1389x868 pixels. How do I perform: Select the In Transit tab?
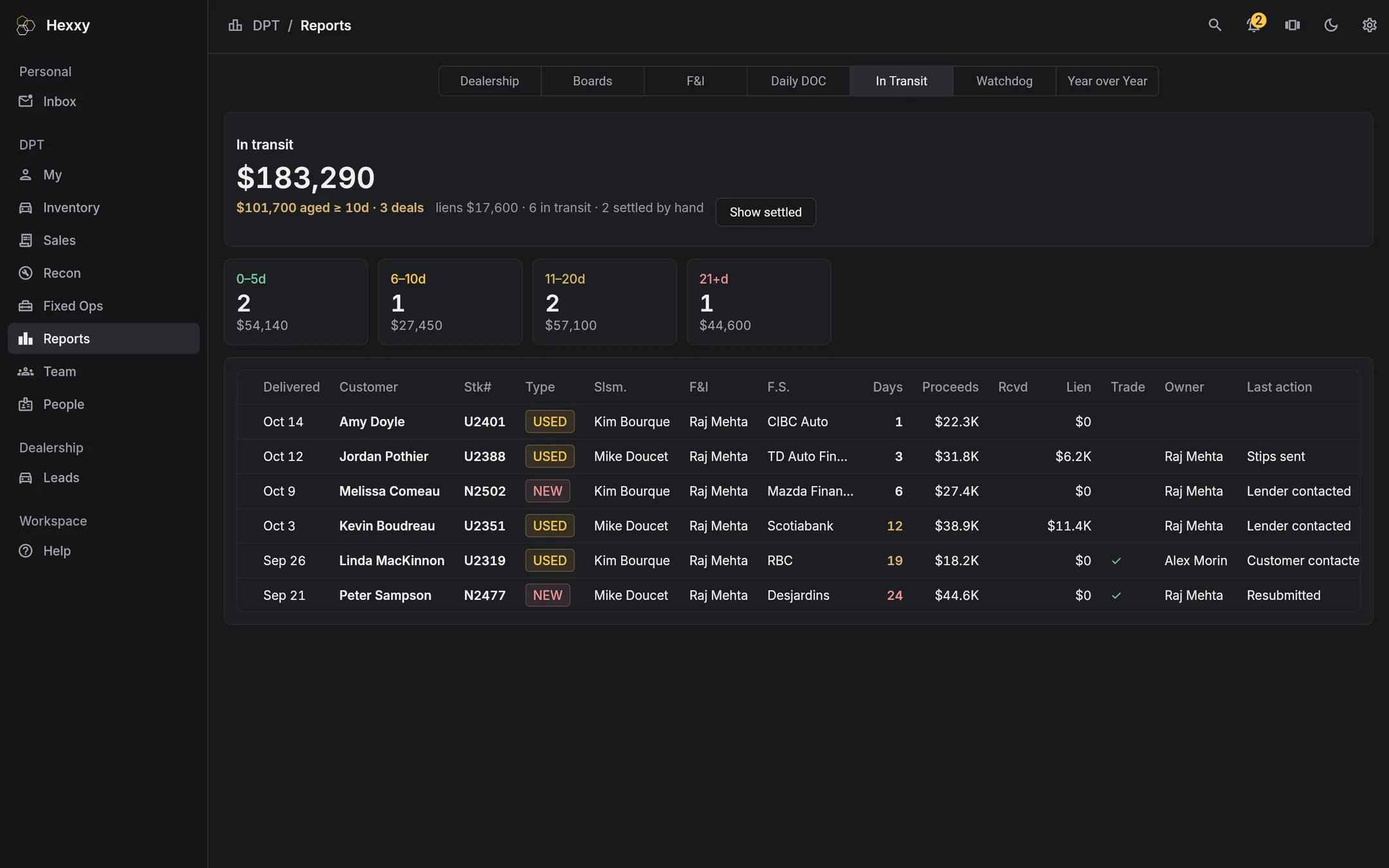click(x=901, y=81)
